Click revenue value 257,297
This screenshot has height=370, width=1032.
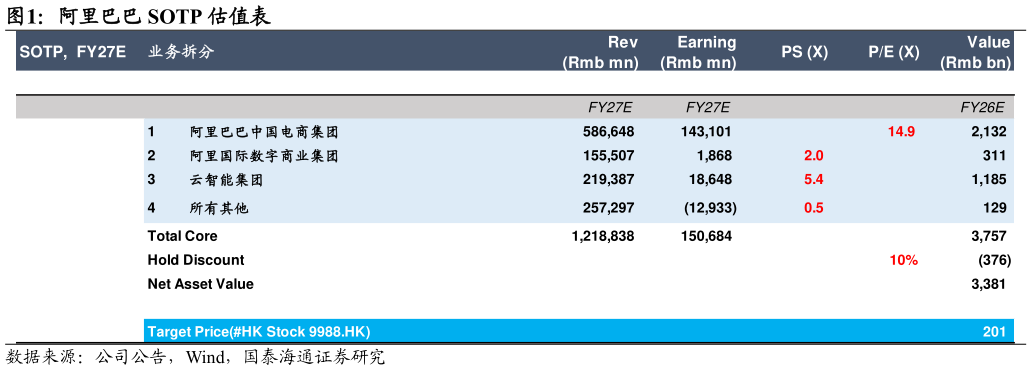[608, 208]
